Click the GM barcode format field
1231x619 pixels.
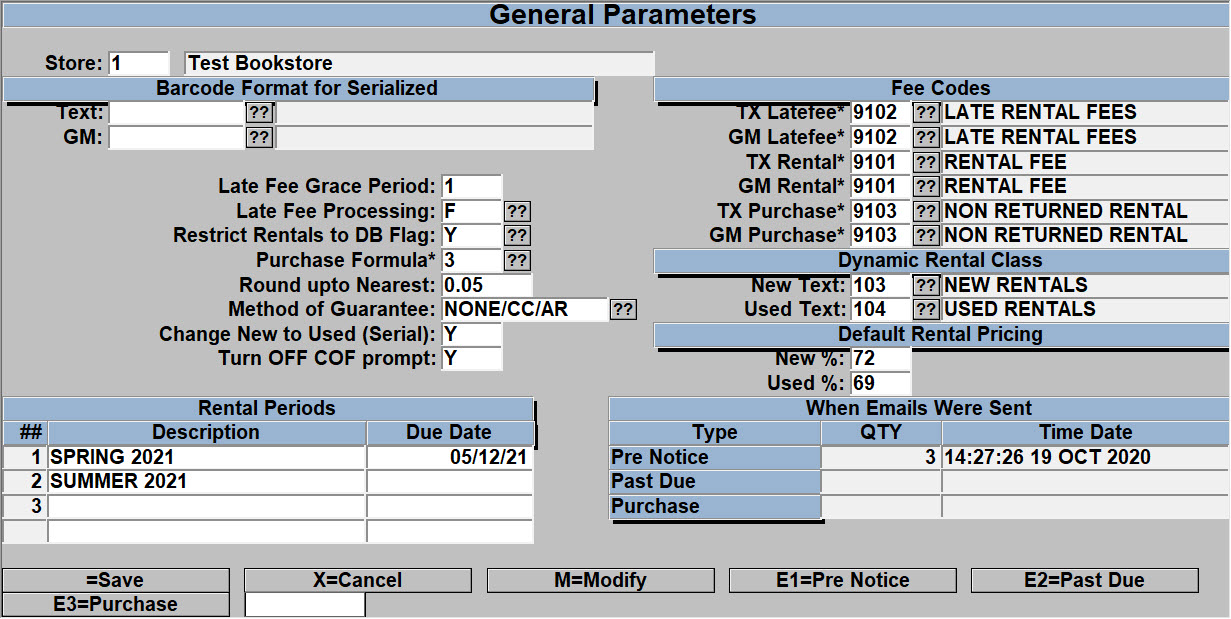[x=176, y=137]
